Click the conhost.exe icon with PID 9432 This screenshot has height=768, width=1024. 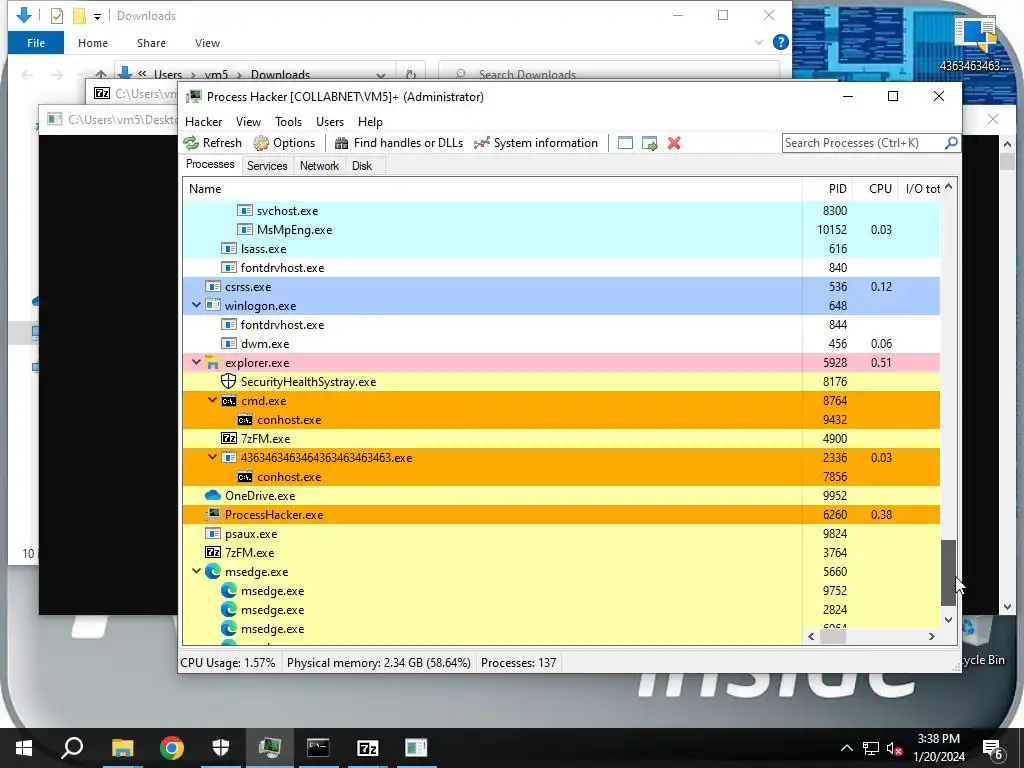[x=245, y=420]
